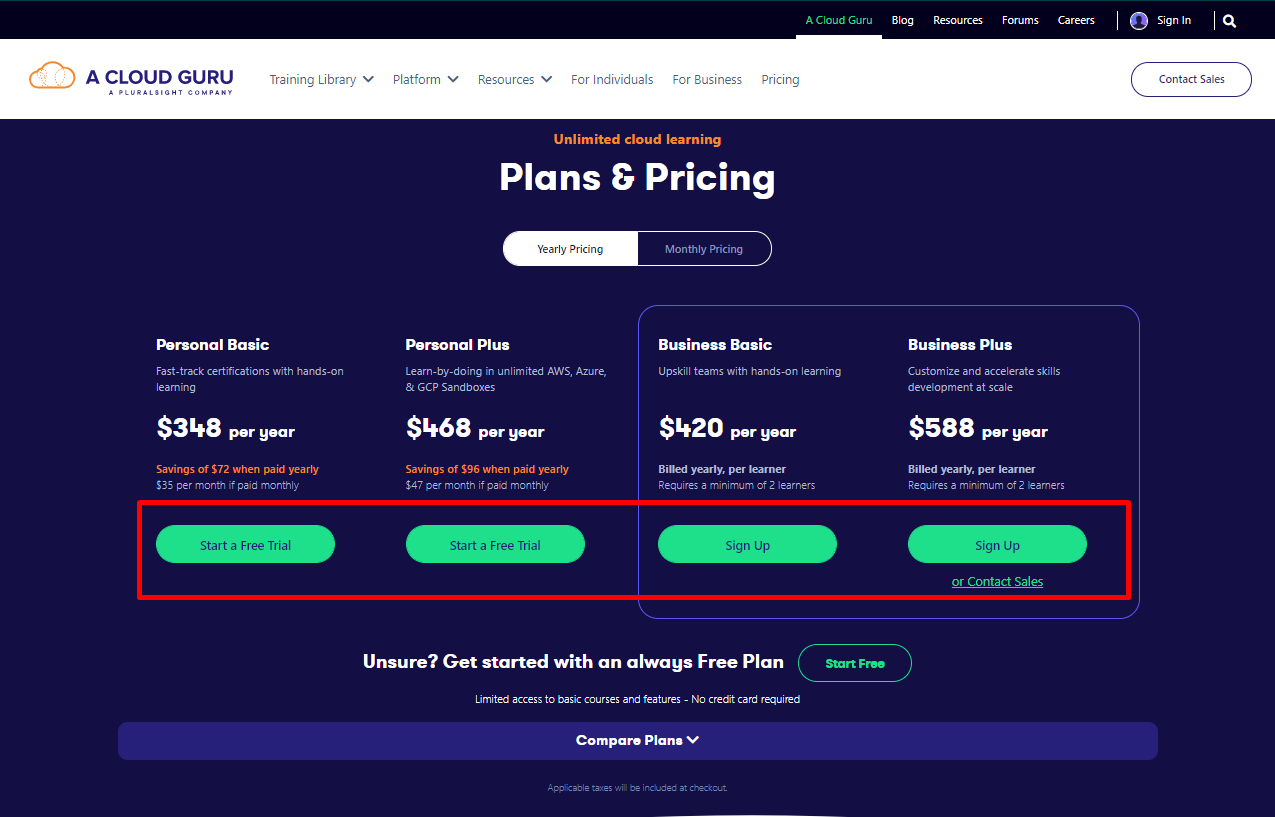
Task: Open the Platform dropdown menu
Action: point(426,79)
